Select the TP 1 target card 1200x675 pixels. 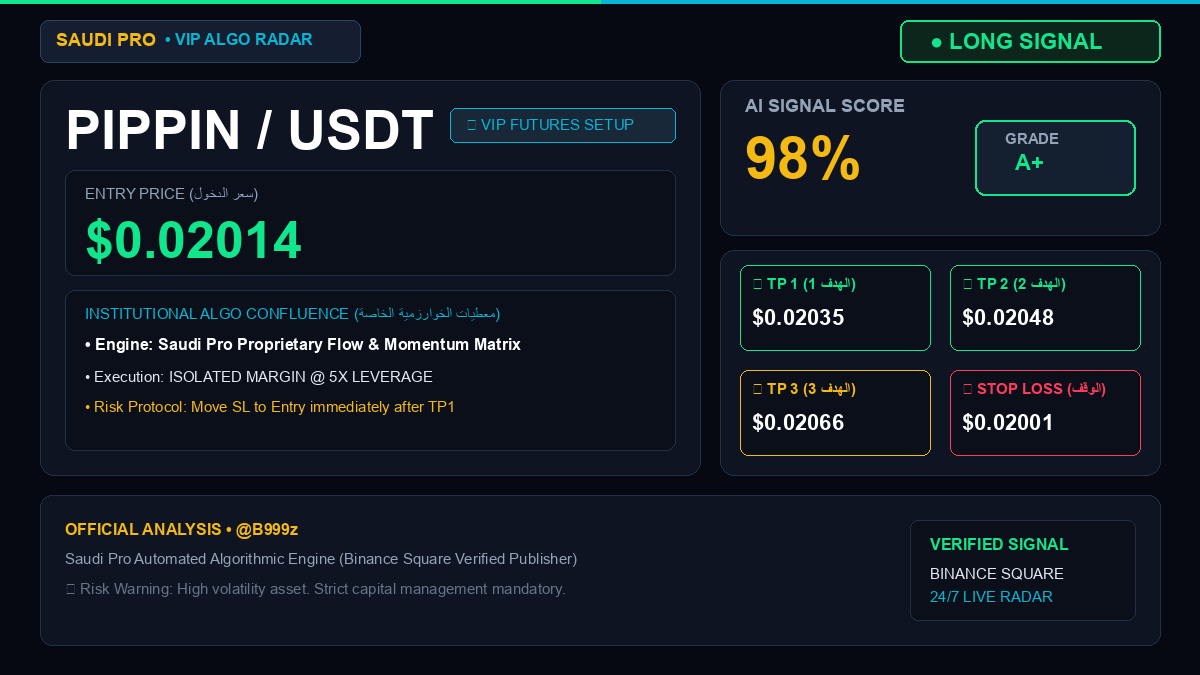pyautogui.click(x=835, y=308)
